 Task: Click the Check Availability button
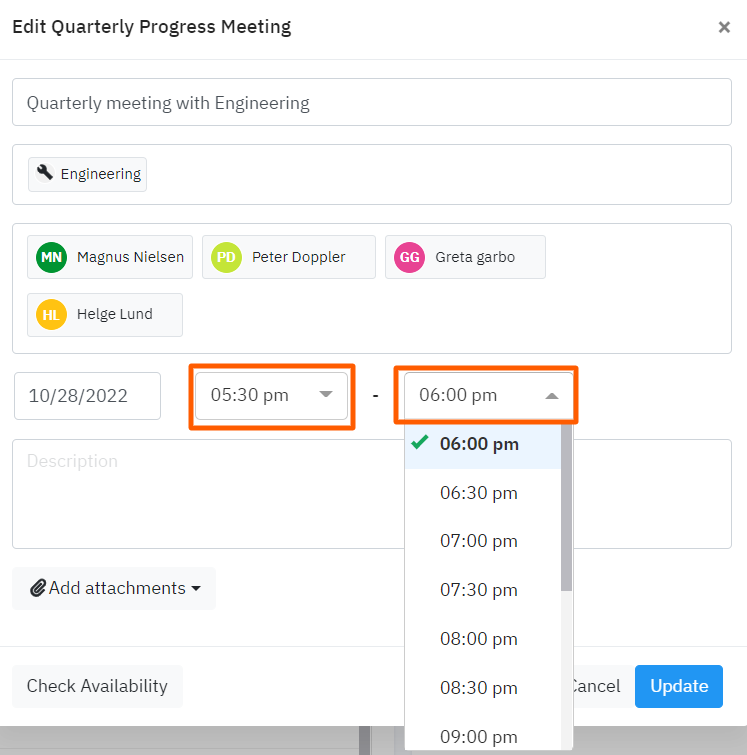(x=97, y=686)
